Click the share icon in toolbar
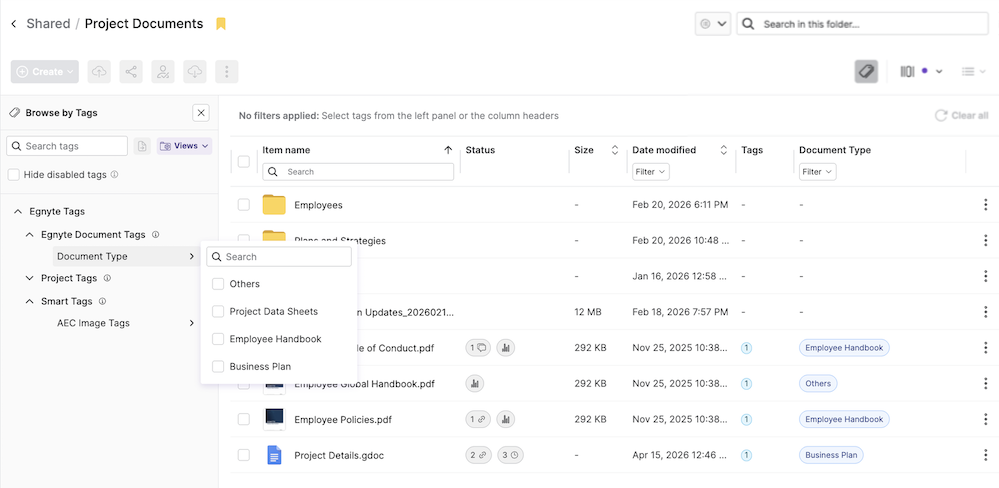Image resolution: width=999 pixels, height=488 pixels. coord(130,72)
